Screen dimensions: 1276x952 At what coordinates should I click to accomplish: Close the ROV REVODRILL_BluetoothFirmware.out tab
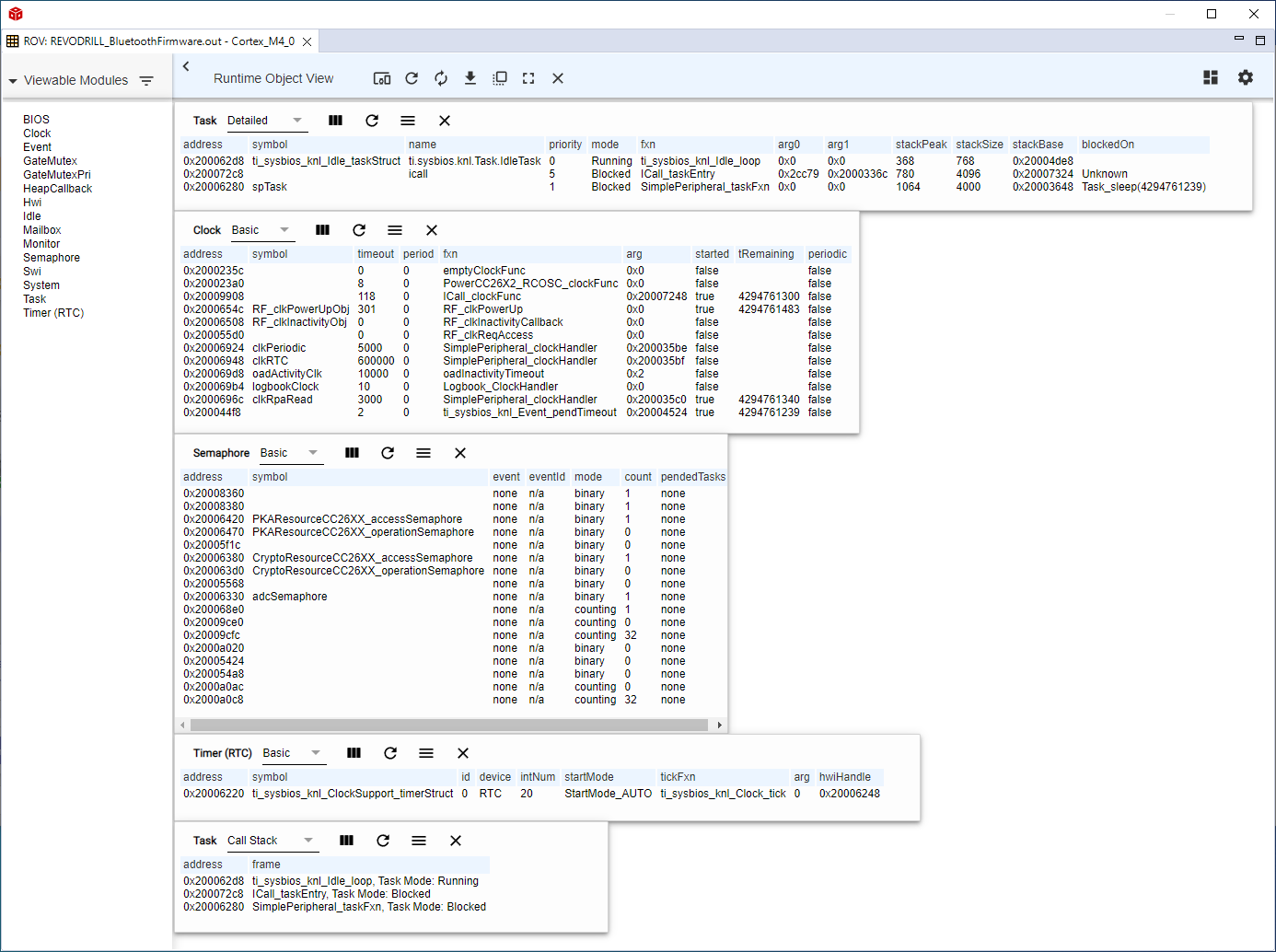pos(307,41)
